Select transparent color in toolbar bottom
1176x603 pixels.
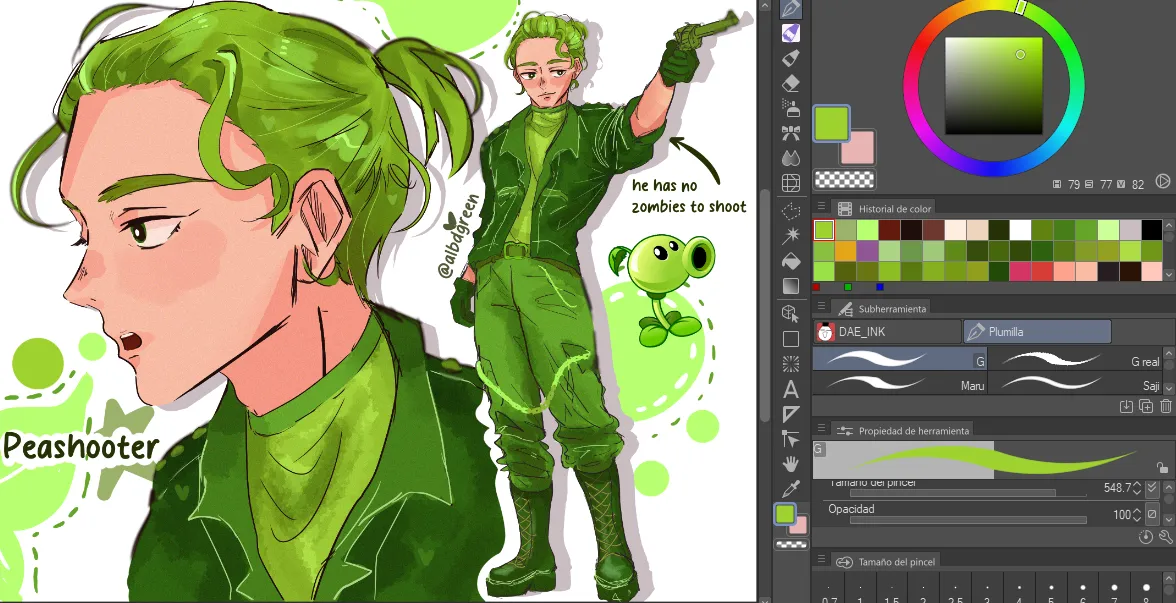(x=790, y=544)
